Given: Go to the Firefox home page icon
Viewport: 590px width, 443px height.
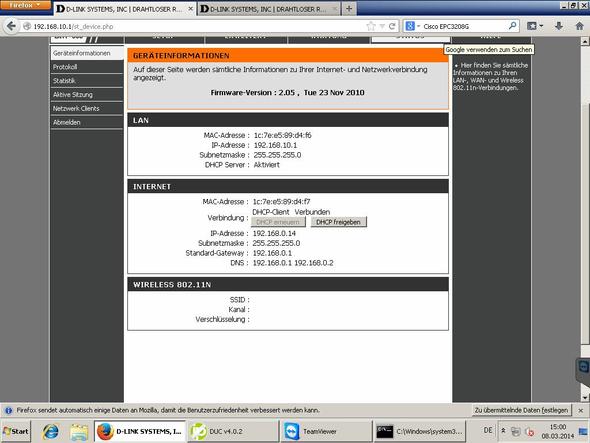Looking at the screenshot, I should 580,26.
